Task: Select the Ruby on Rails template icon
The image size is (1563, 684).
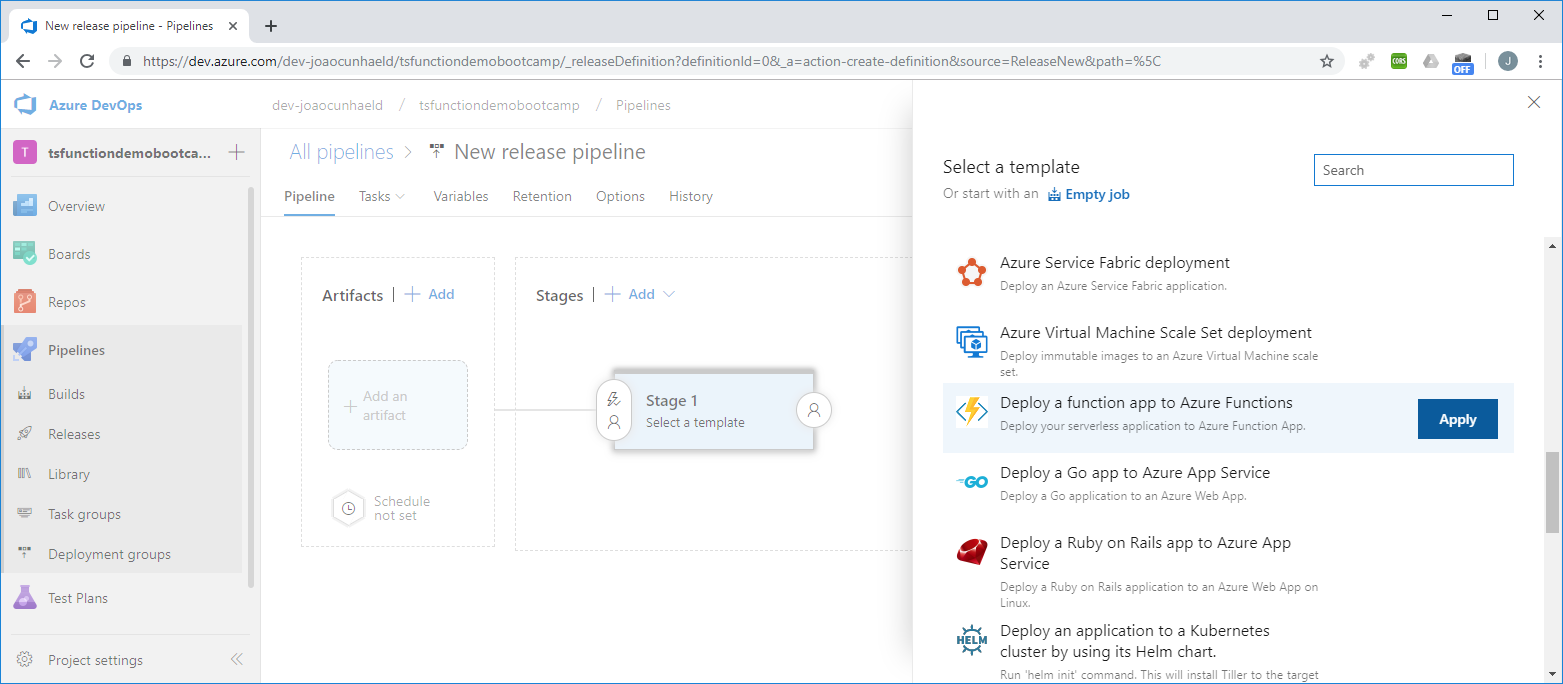Action: (x=972, y=551)
